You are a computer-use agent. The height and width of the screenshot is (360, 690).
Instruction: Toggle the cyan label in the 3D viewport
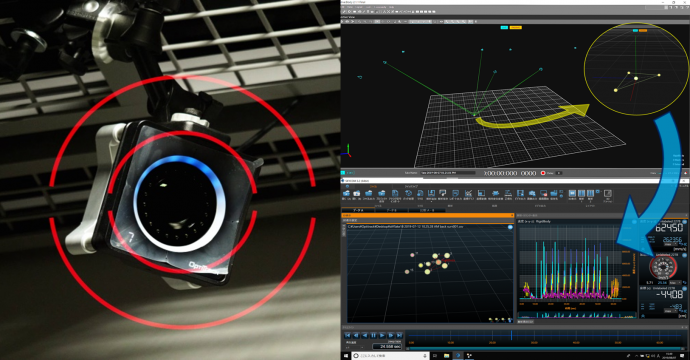pyautogui.click(x=504, y=27)
